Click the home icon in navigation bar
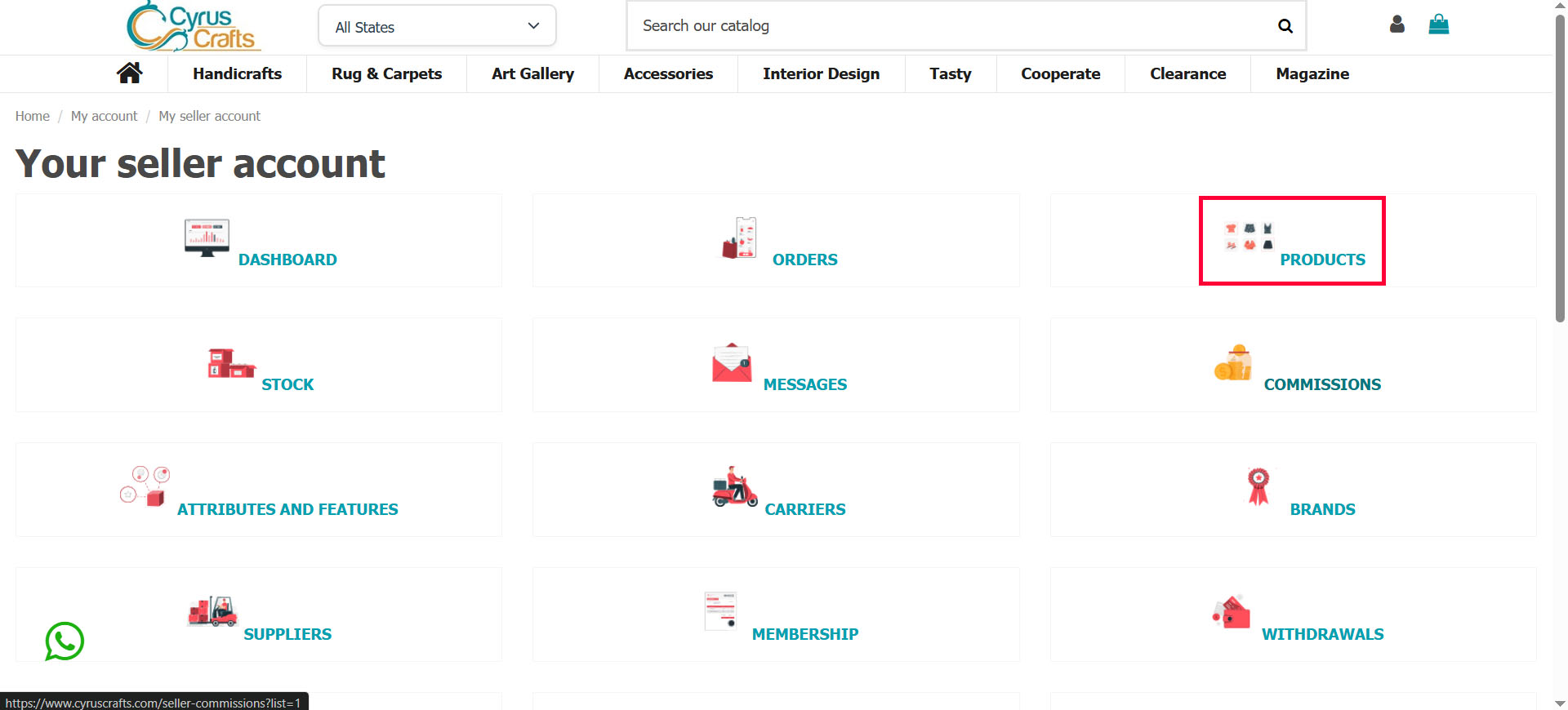This screenshot has height=710, width=1568. [129, 73]
